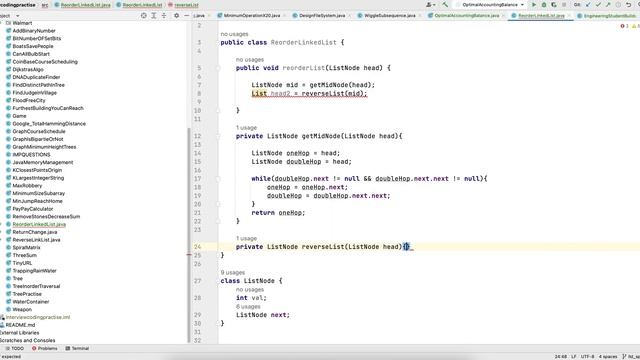Image resolution: width=640 pixels, height=360 pixels.
Task: Run the OptimalAccountingBalance configuration
Action: (x=533, y=4)
